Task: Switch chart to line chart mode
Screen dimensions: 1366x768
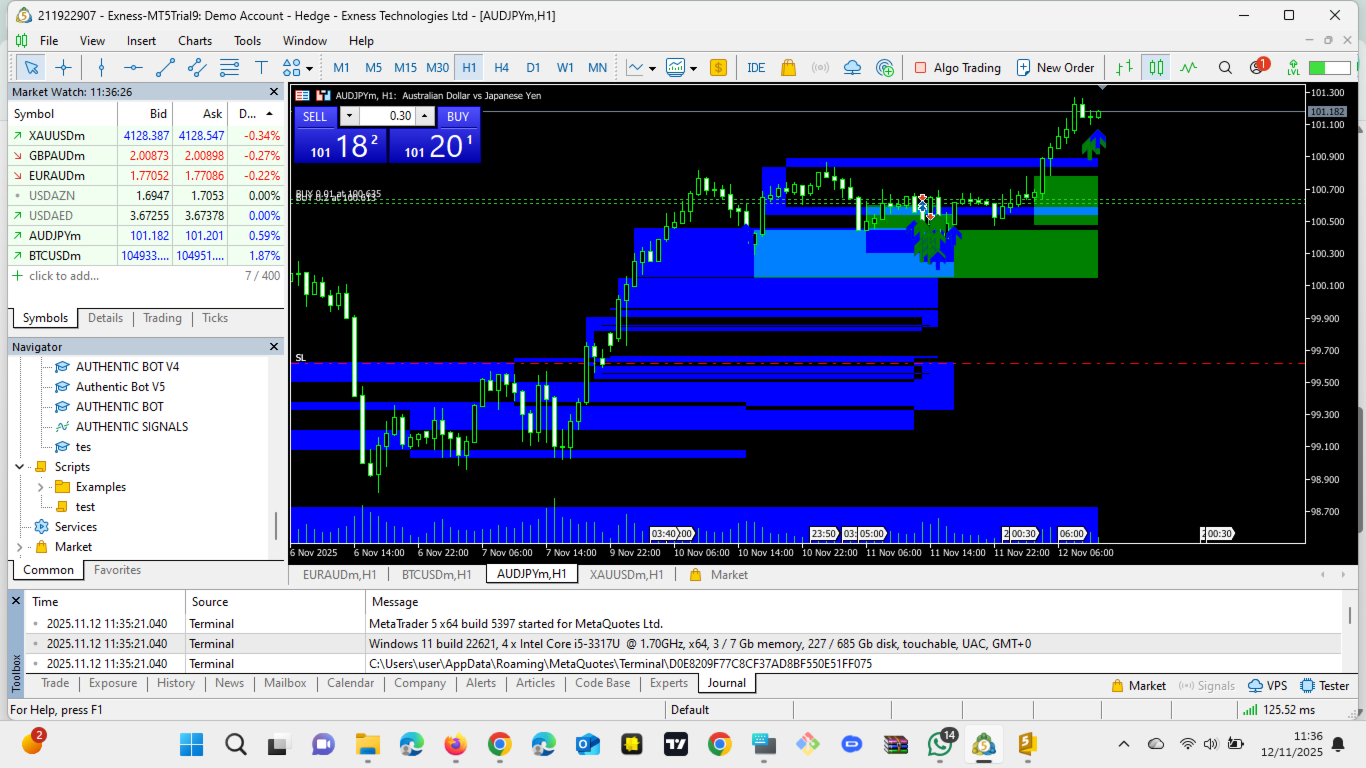Action: click(1188, 67)
